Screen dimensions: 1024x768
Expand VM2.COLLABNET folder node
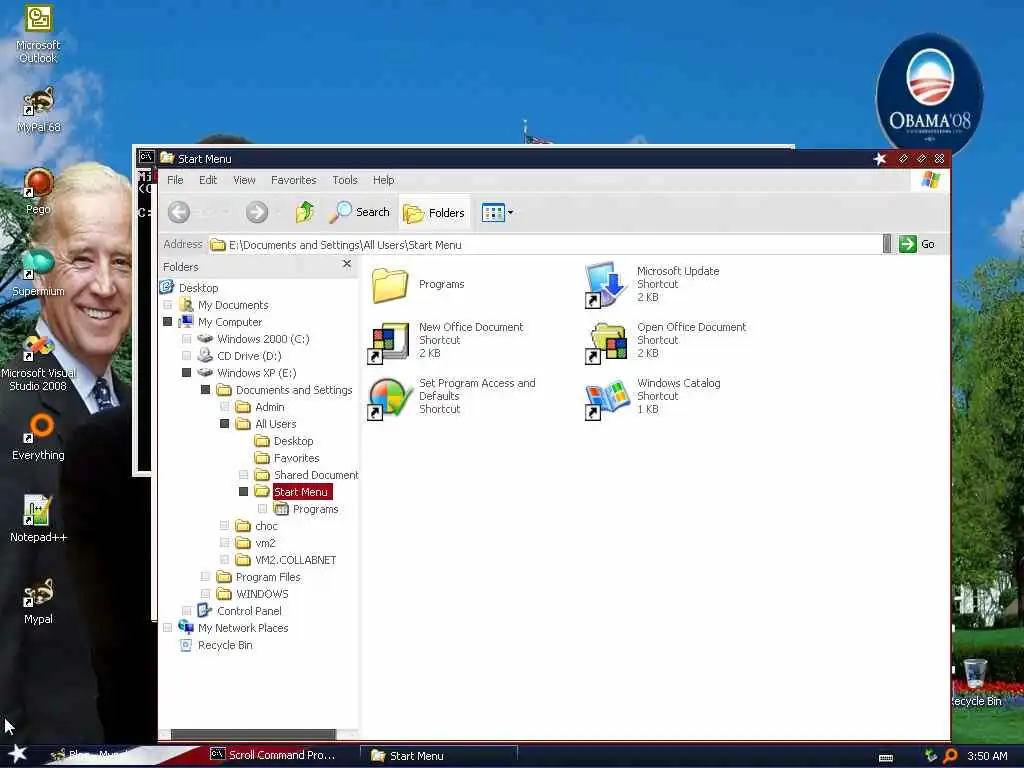coord(225,560)
